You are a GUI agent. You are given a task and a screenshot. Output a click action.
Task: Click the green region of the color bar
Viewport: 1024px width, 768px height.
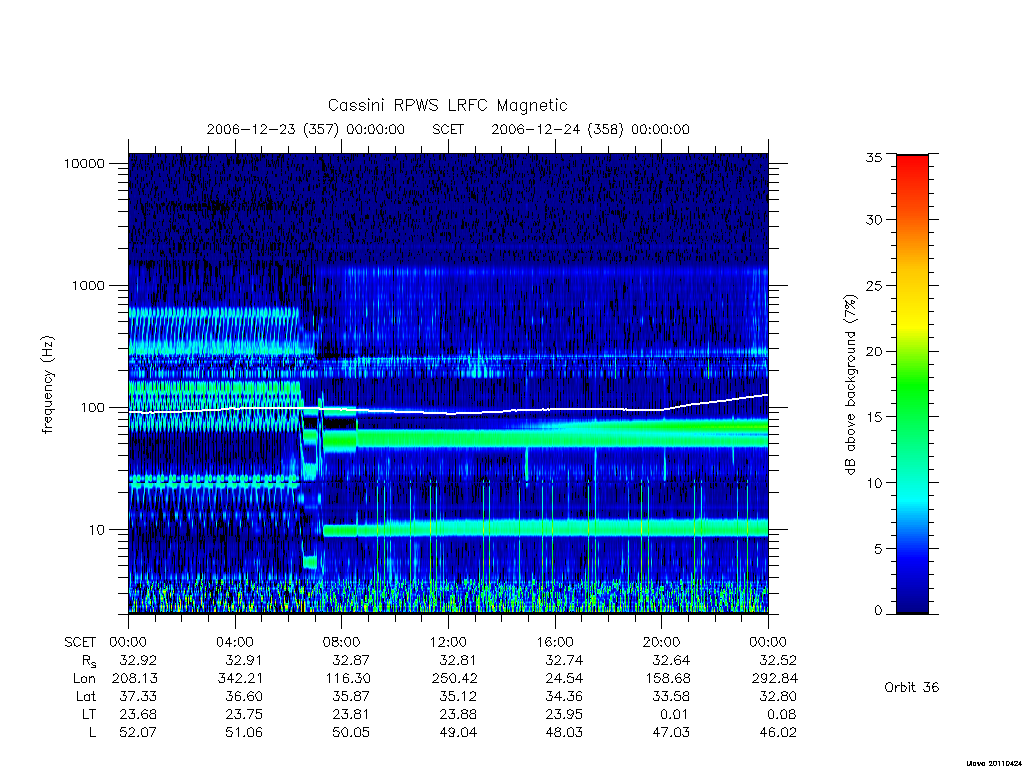point(912,385)
